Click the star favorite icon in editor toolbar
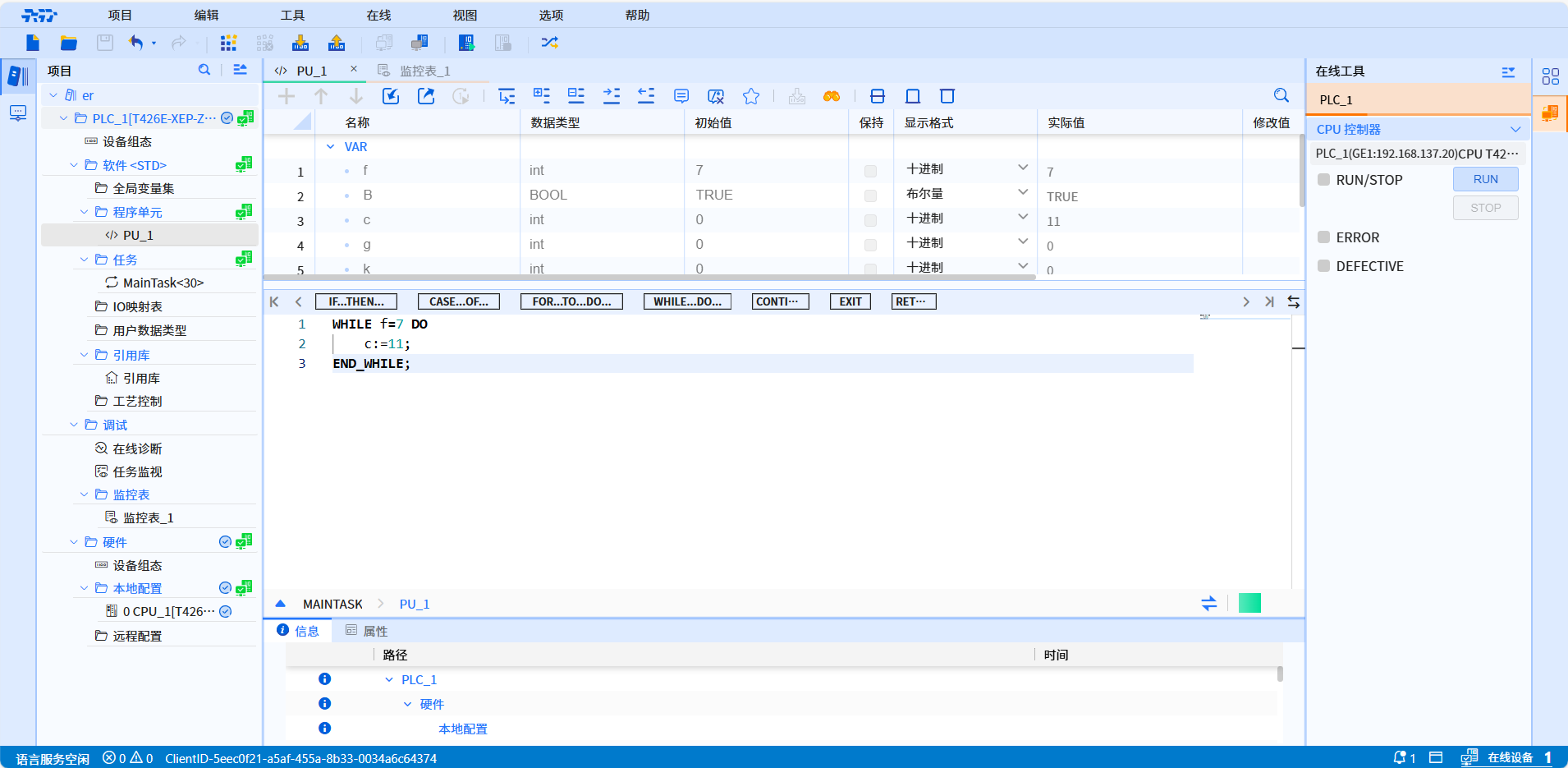This screenshot has width=1568, height=768. 750,96
